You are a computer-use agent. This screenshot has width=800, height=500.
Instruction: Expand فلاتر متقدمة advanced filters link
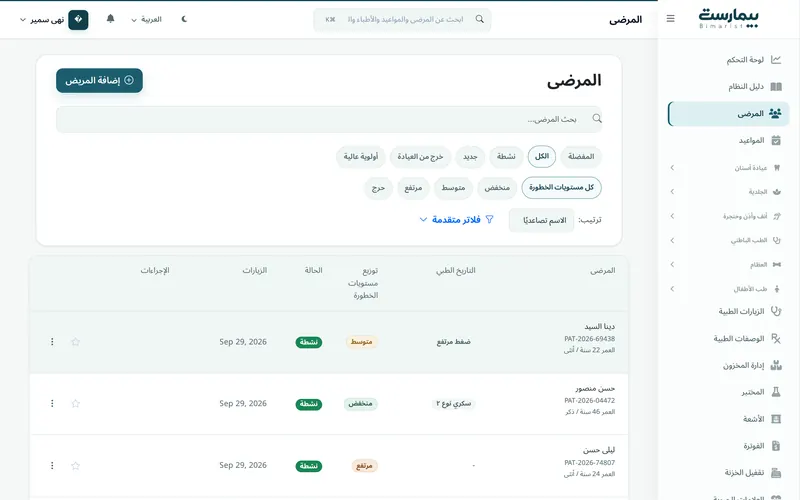pos(456,219)
